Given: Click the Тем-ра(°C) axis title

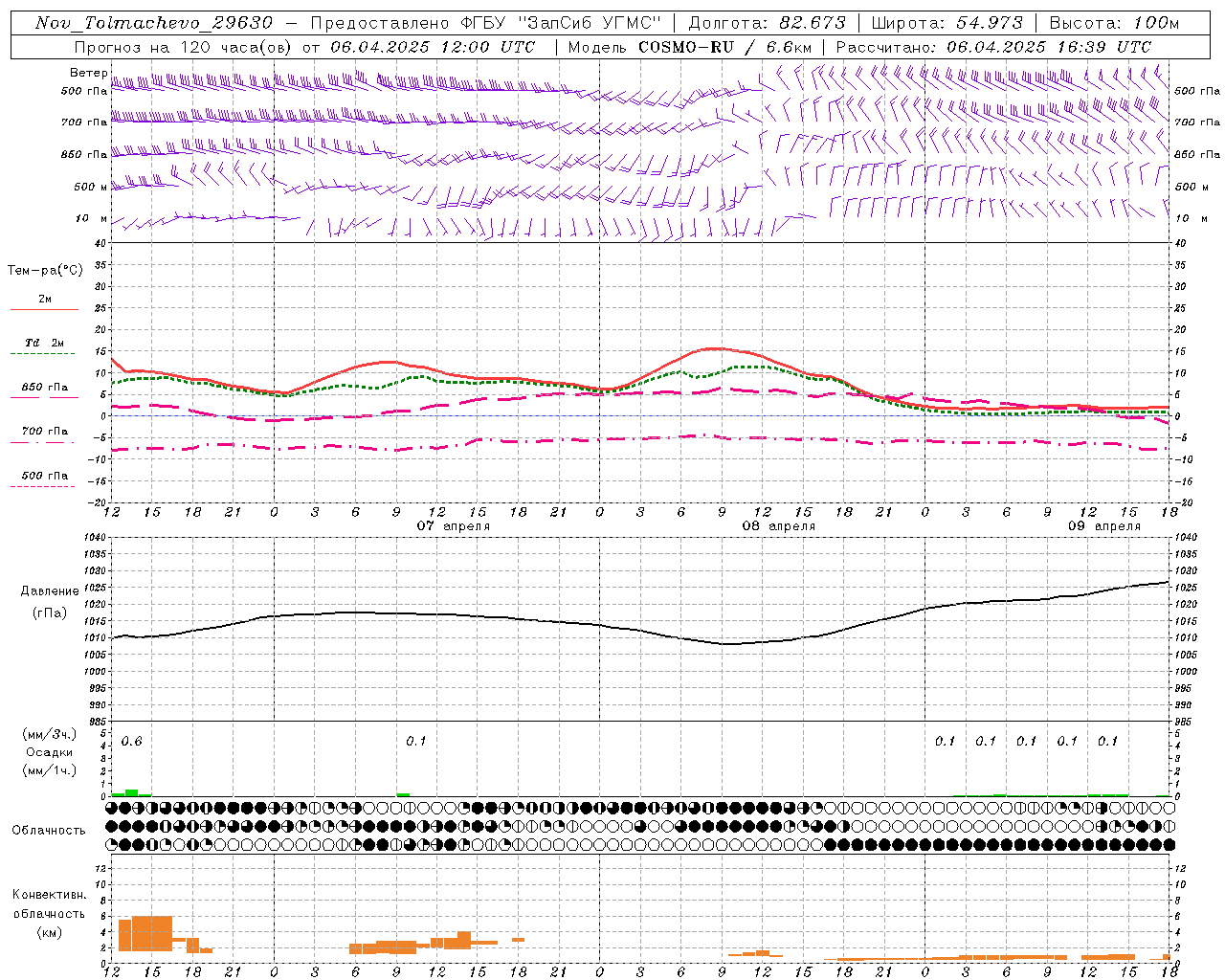Looking at the screenshot, I should click(45, 271).
